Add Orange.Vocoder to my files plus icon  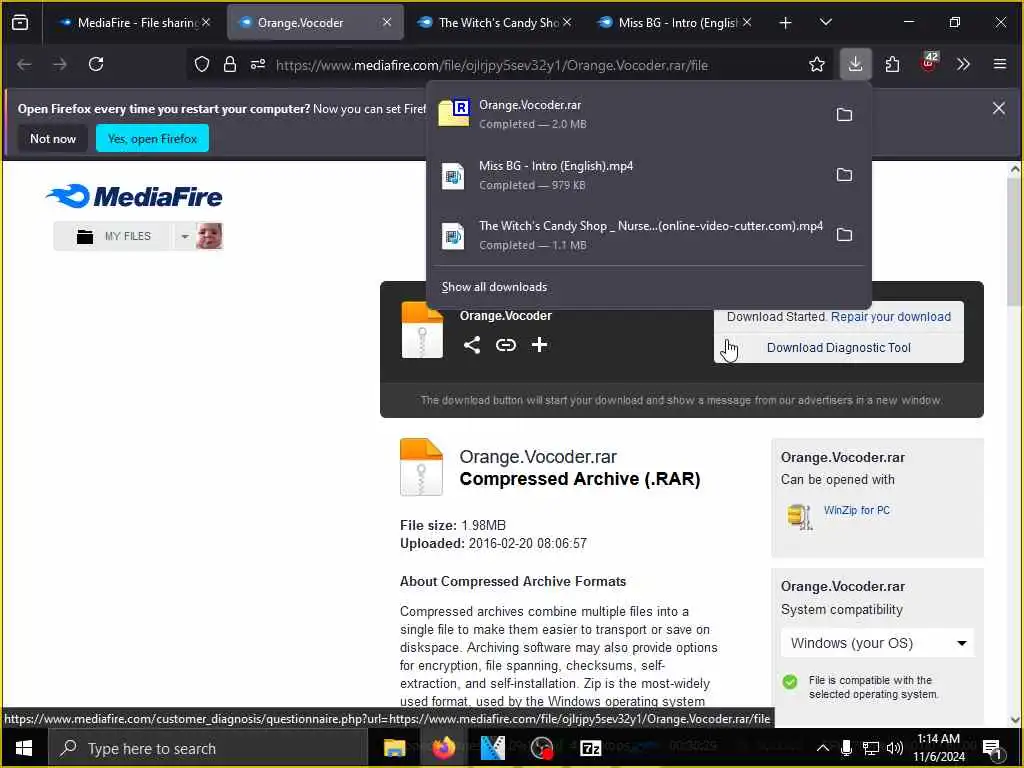[x=539, y=345]
